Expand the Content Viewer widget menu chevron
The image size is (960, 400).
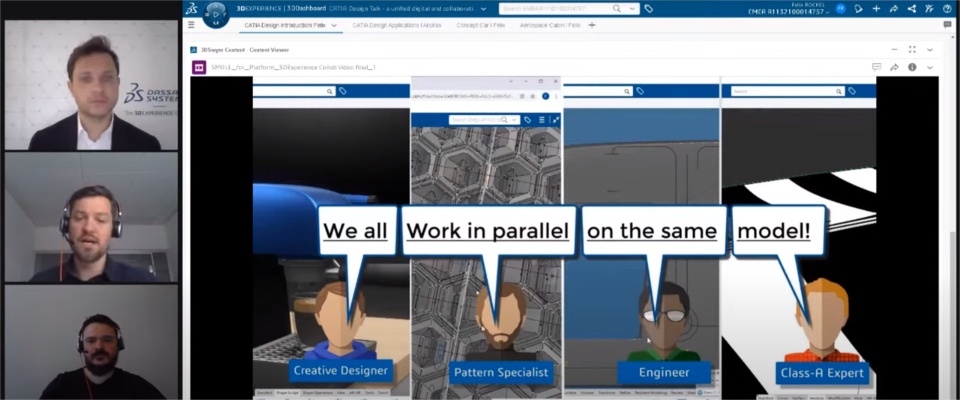pos(930,50)
